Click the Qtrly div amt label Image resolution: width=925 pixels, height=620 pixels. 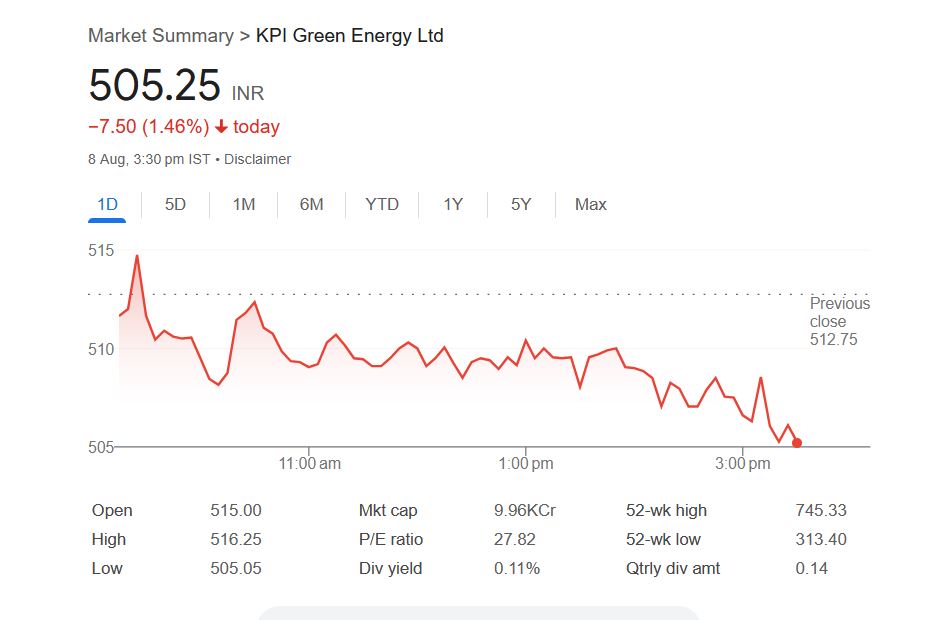coord(673,569)
